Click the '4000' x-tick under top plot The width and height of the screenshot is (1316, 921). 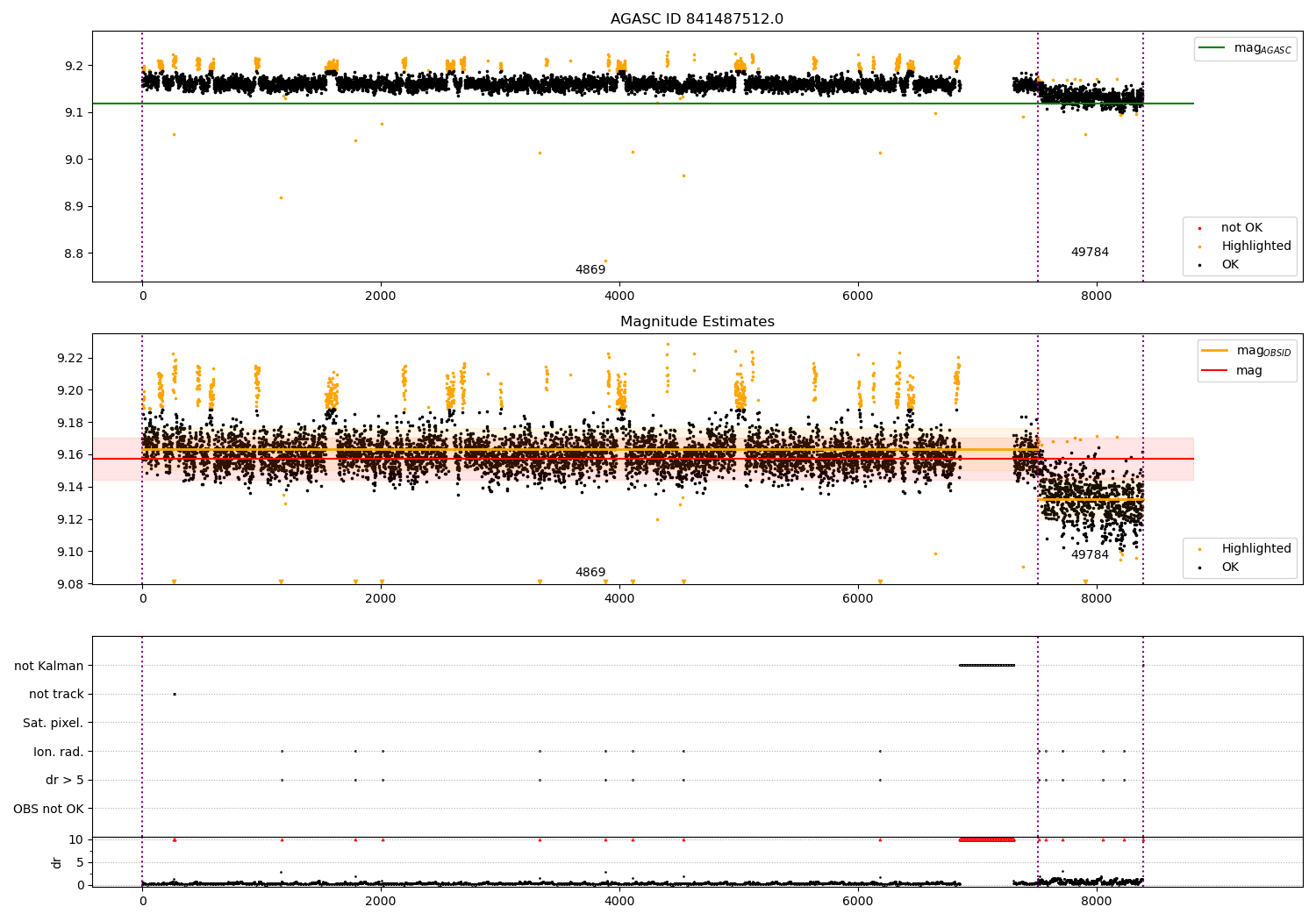(619, 296)
